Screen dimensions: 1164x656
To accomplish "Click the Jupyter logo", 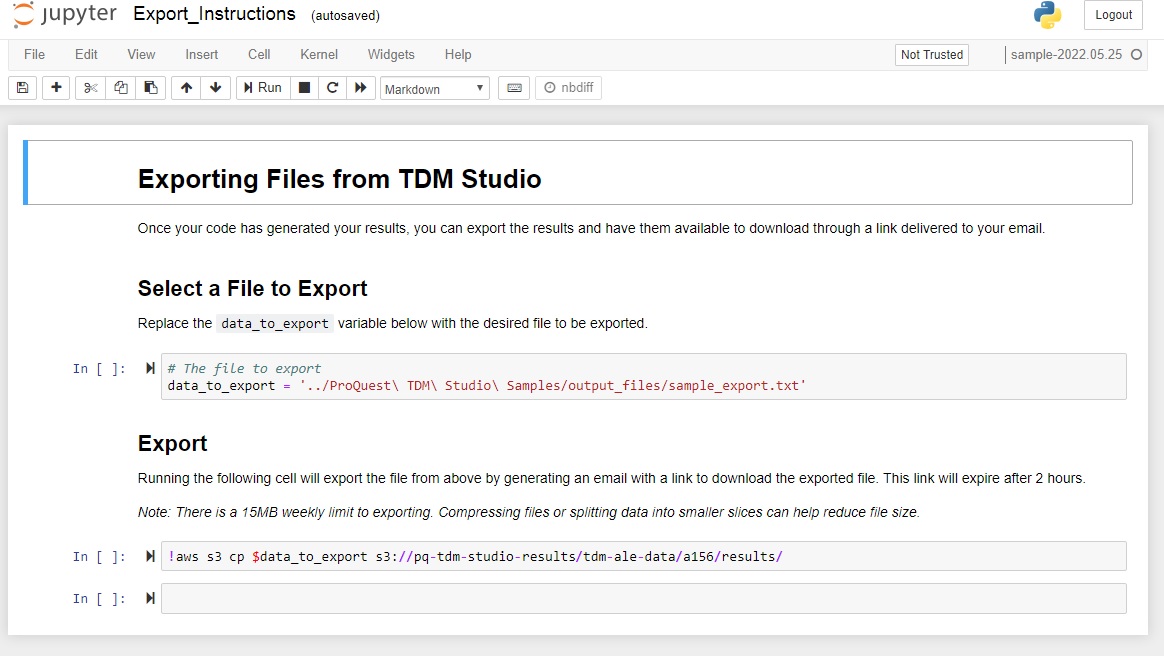I will [x=65, y=14].
